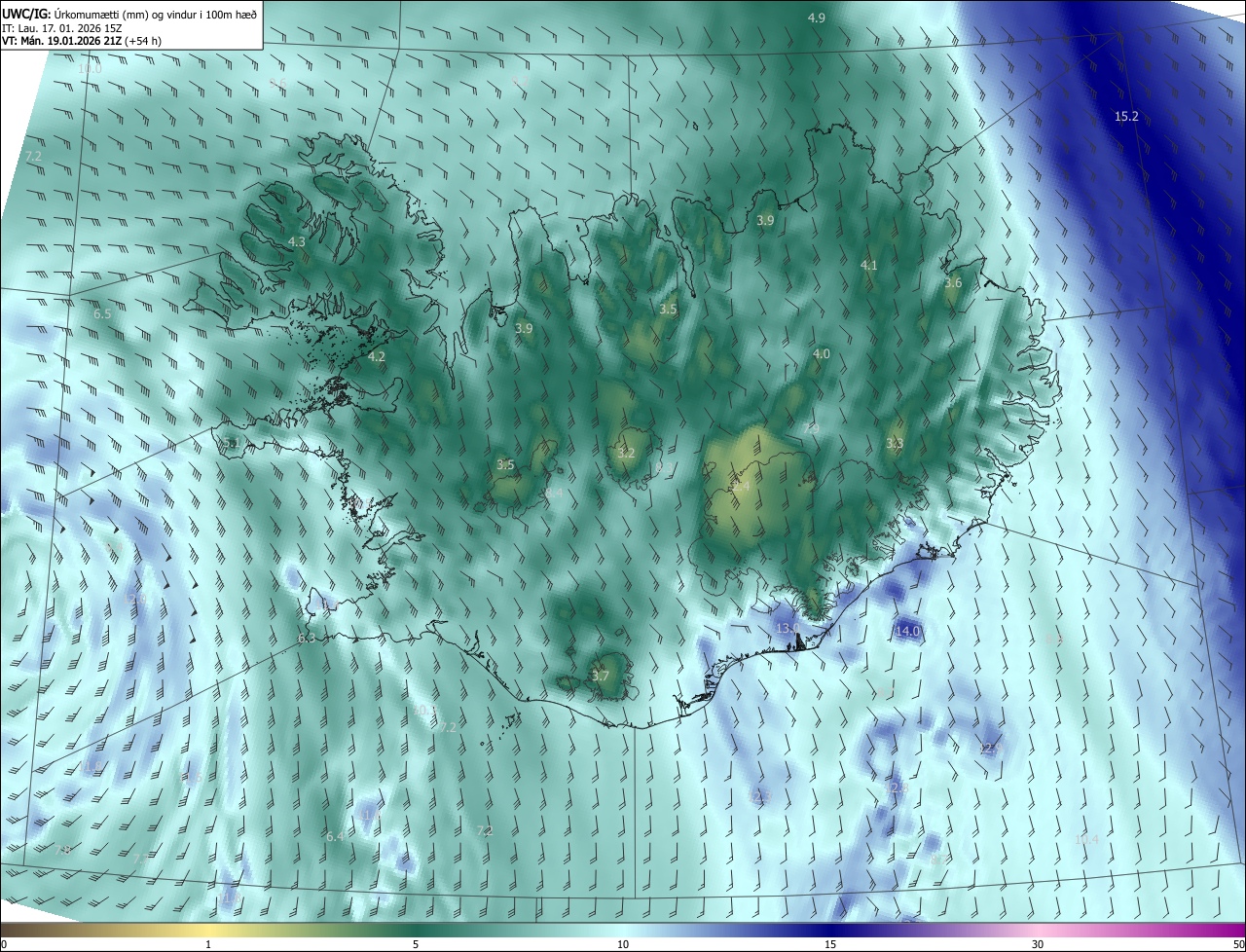Click the 4.3 value over the Westfjords
The width and height of the screenshot is (1246, 952).
297,241
